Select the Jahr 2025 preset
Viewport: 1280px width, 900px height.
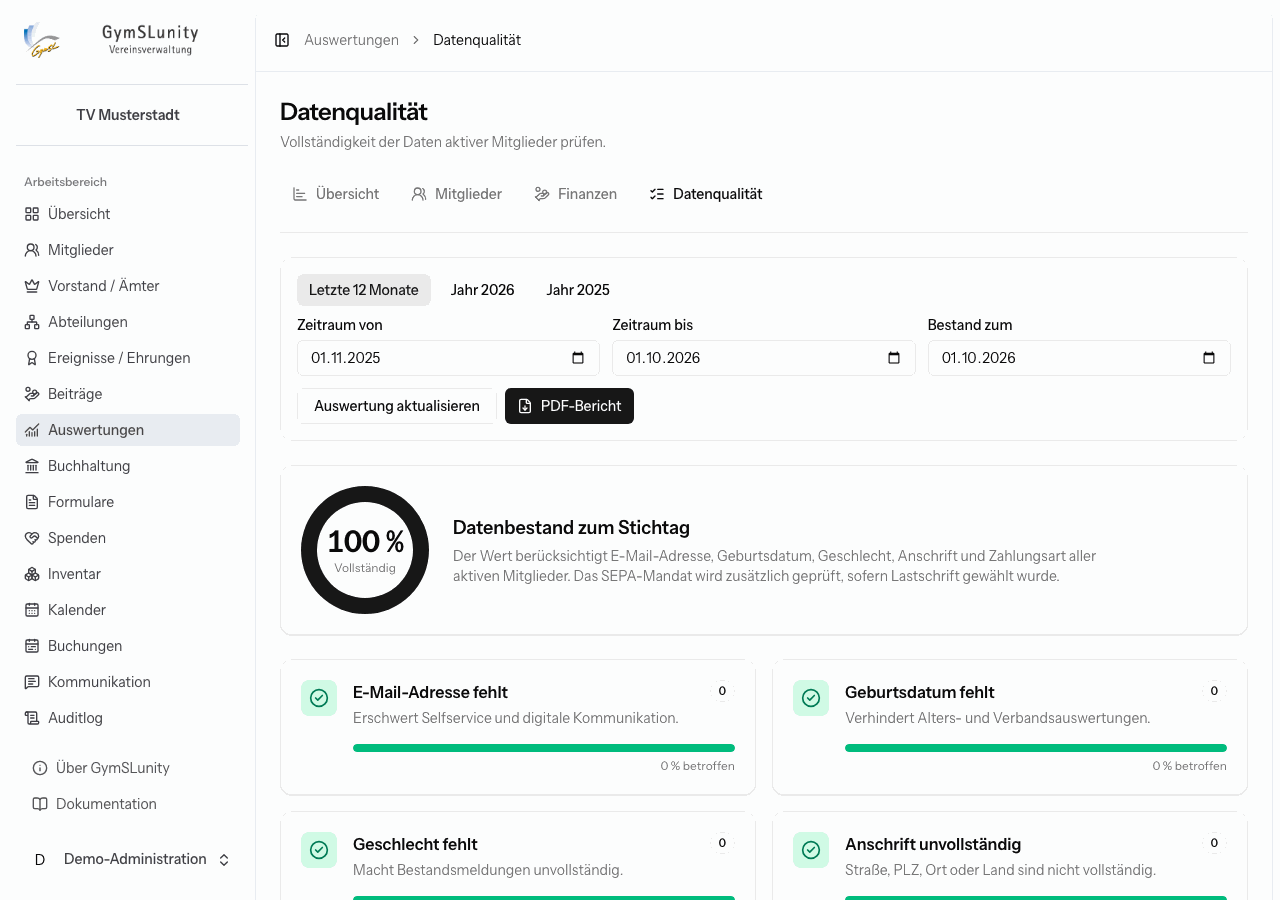point(578,290)
